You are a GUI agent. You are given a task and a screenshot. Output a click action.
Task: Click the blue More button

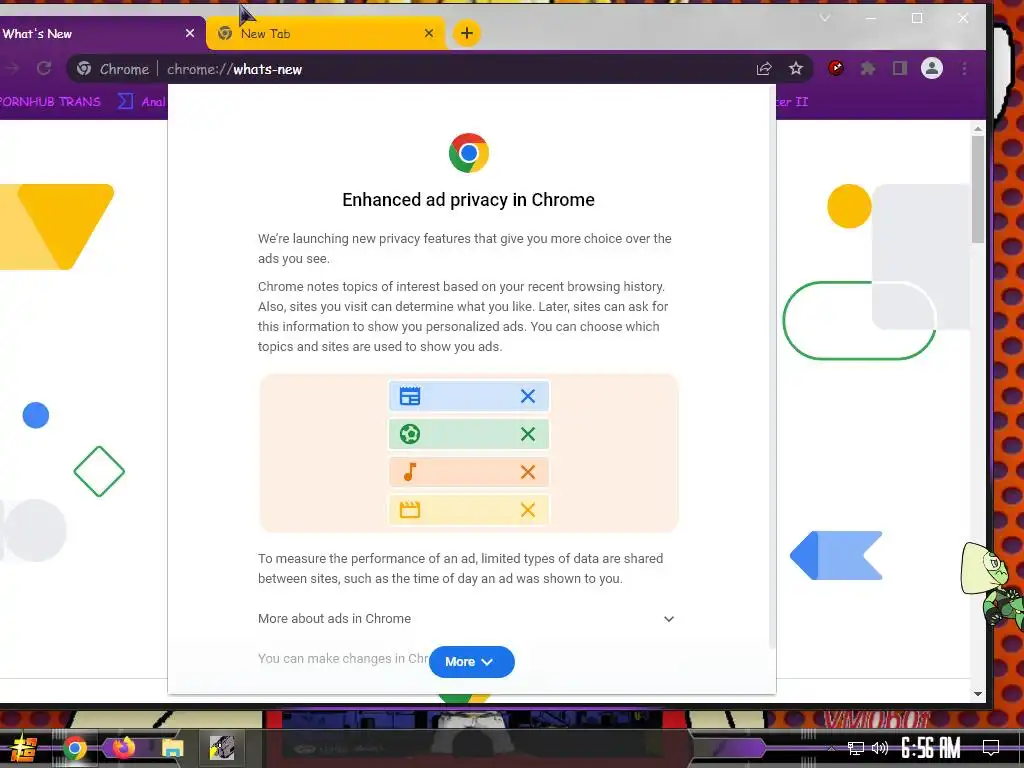pos(472,662)
